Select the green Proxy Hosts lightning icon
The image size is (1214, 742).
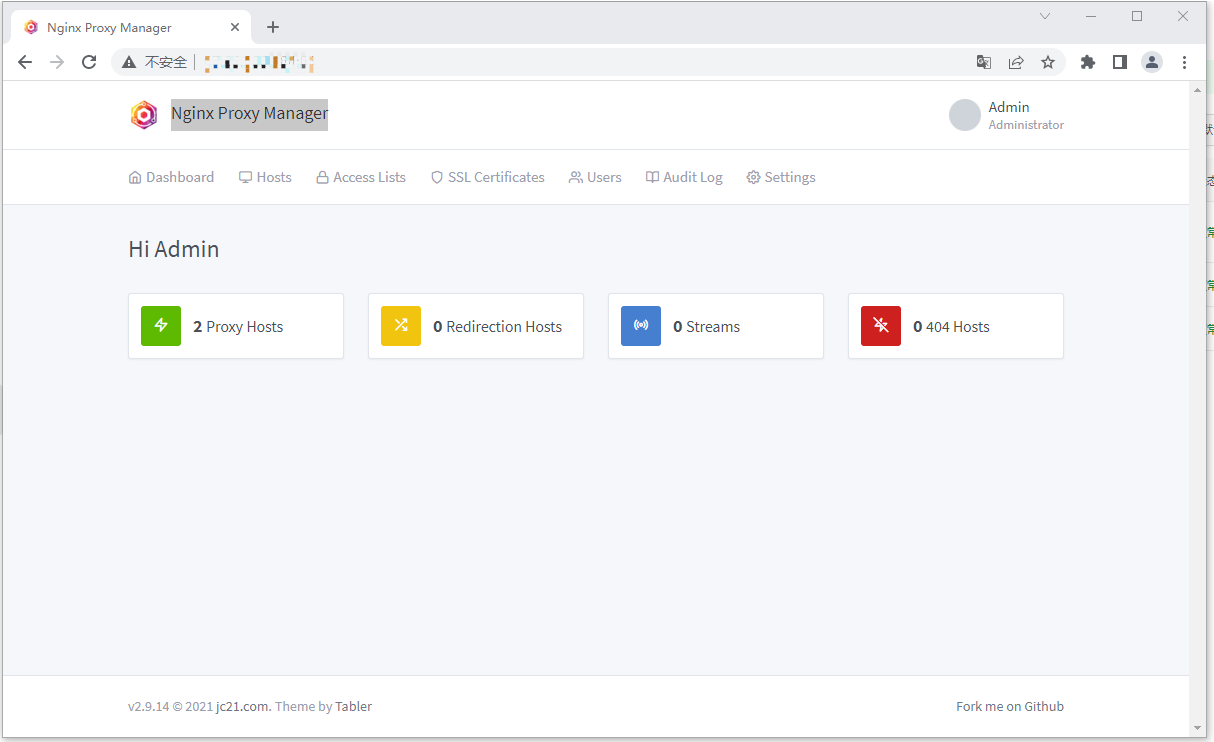tap(161, 326)
